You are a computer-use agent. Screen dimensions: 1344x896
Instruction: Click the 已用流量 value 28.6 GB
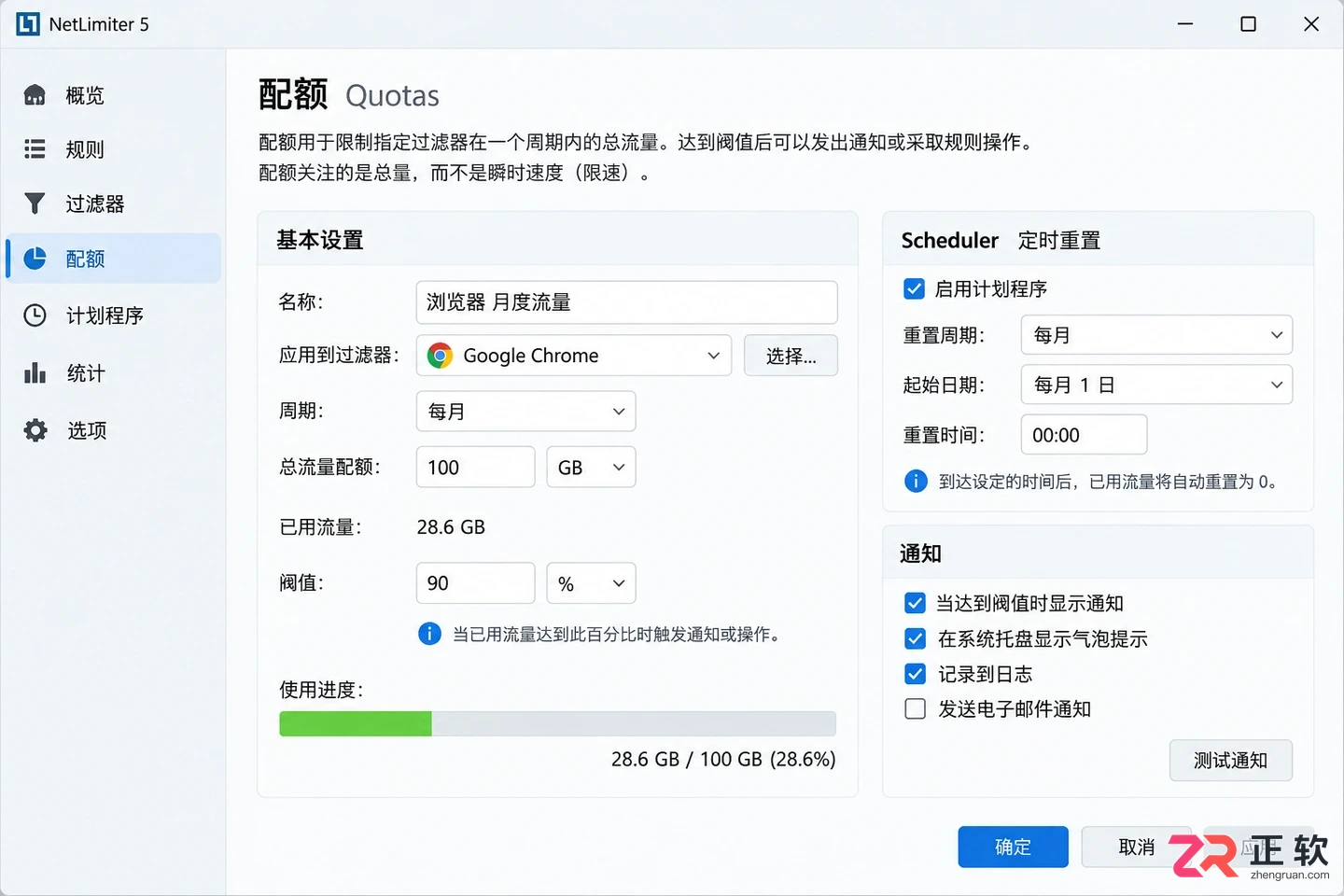451,527
